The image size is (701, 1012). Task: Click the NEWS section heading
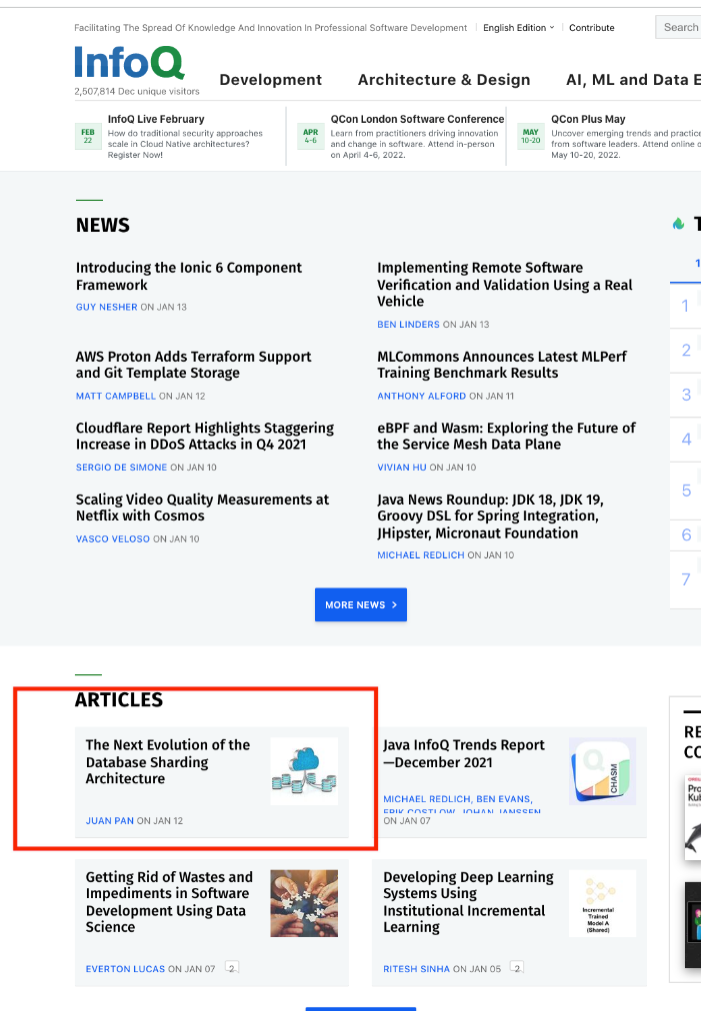pos(103,225)
